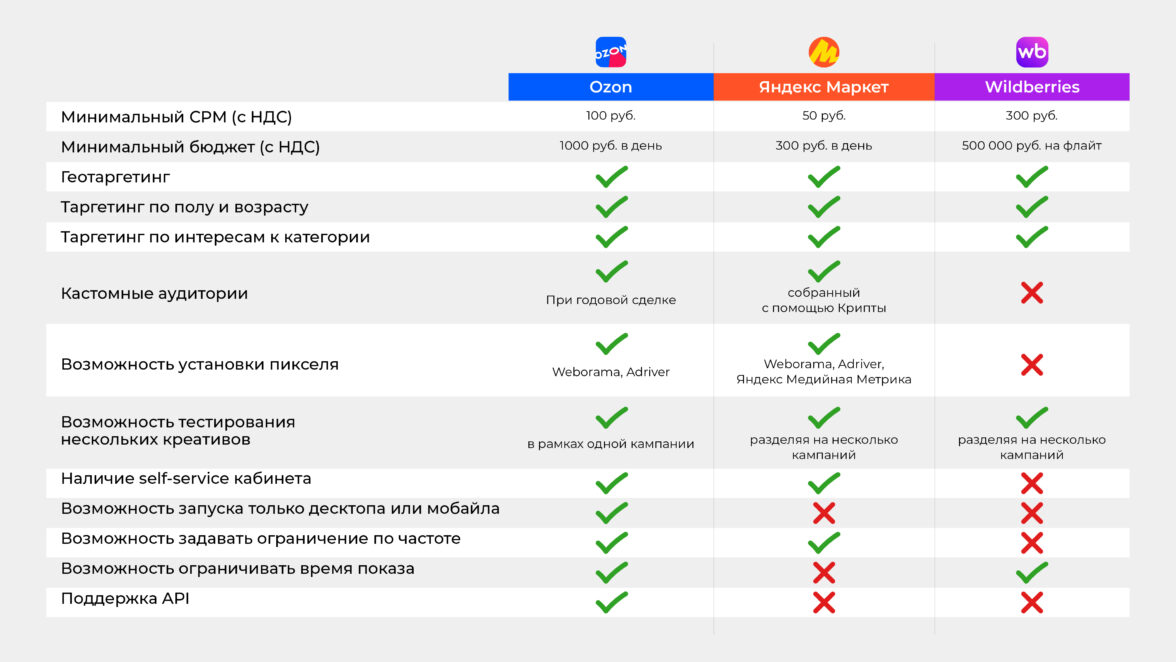This screenshot has width=1176, height=662.
Task: Click the Яндекс Маркет logo icon
Action: (824, 52)
